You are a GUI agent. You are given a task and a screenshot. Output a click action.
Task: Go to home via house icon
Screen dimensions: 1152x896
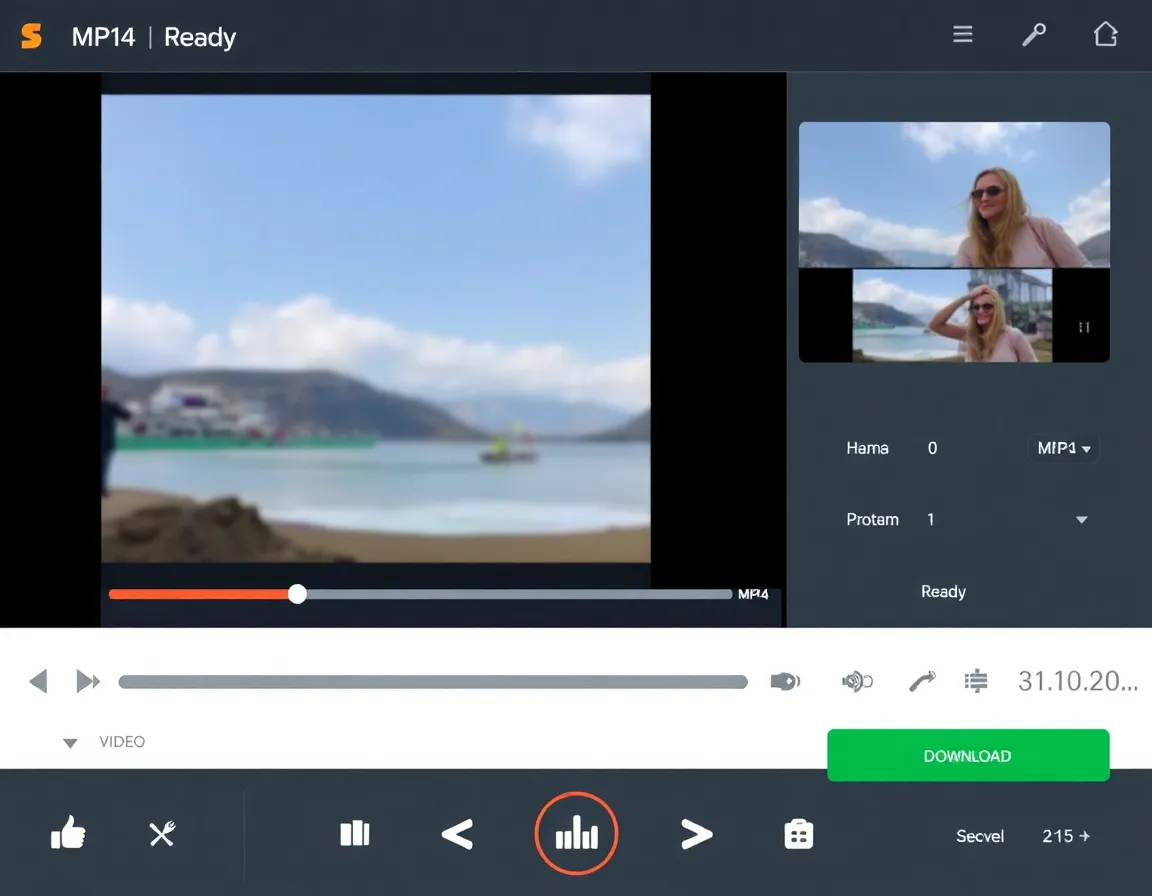tap(1105, 36)
